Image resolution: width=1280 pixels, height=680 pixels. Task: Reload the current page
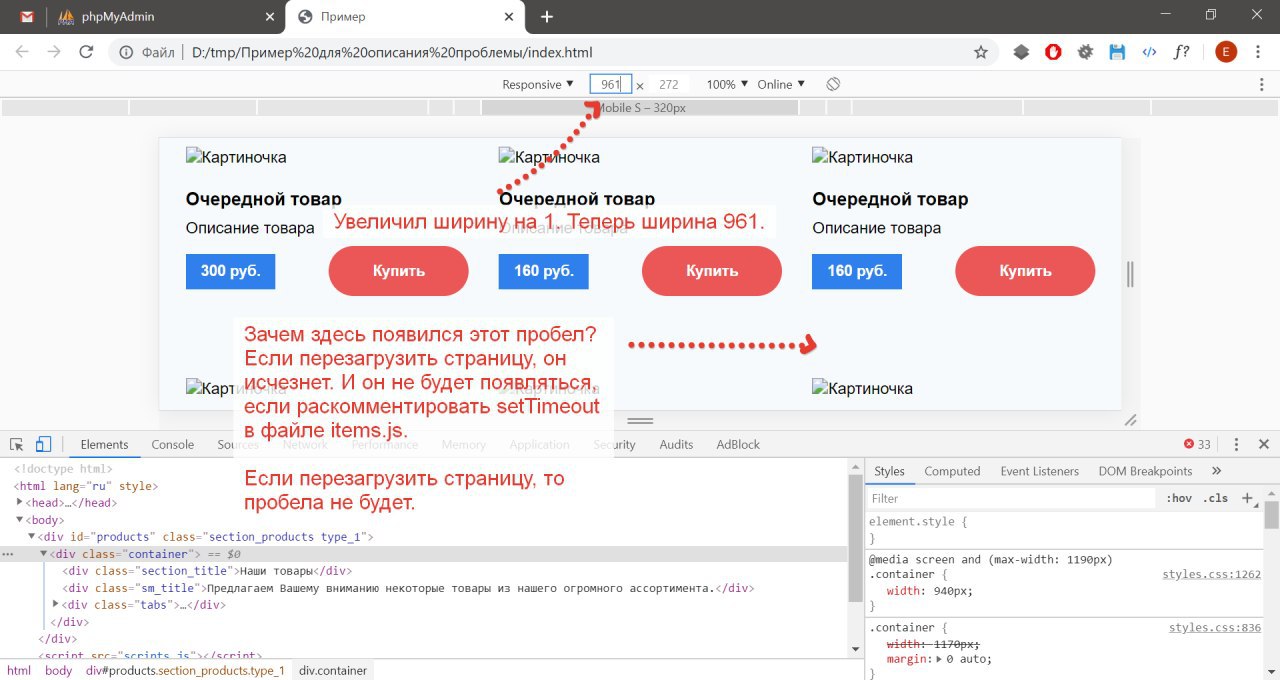(86, 52)
